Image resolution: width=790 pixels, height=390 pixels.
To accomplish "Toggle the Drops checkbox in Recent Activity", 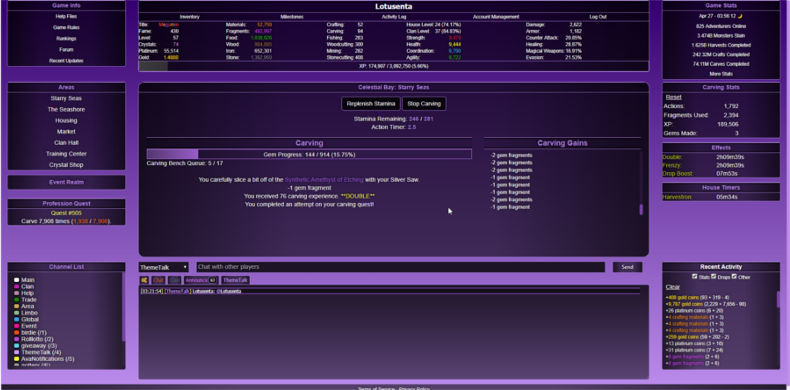I will pyautogui.click(x=713, y=276).
